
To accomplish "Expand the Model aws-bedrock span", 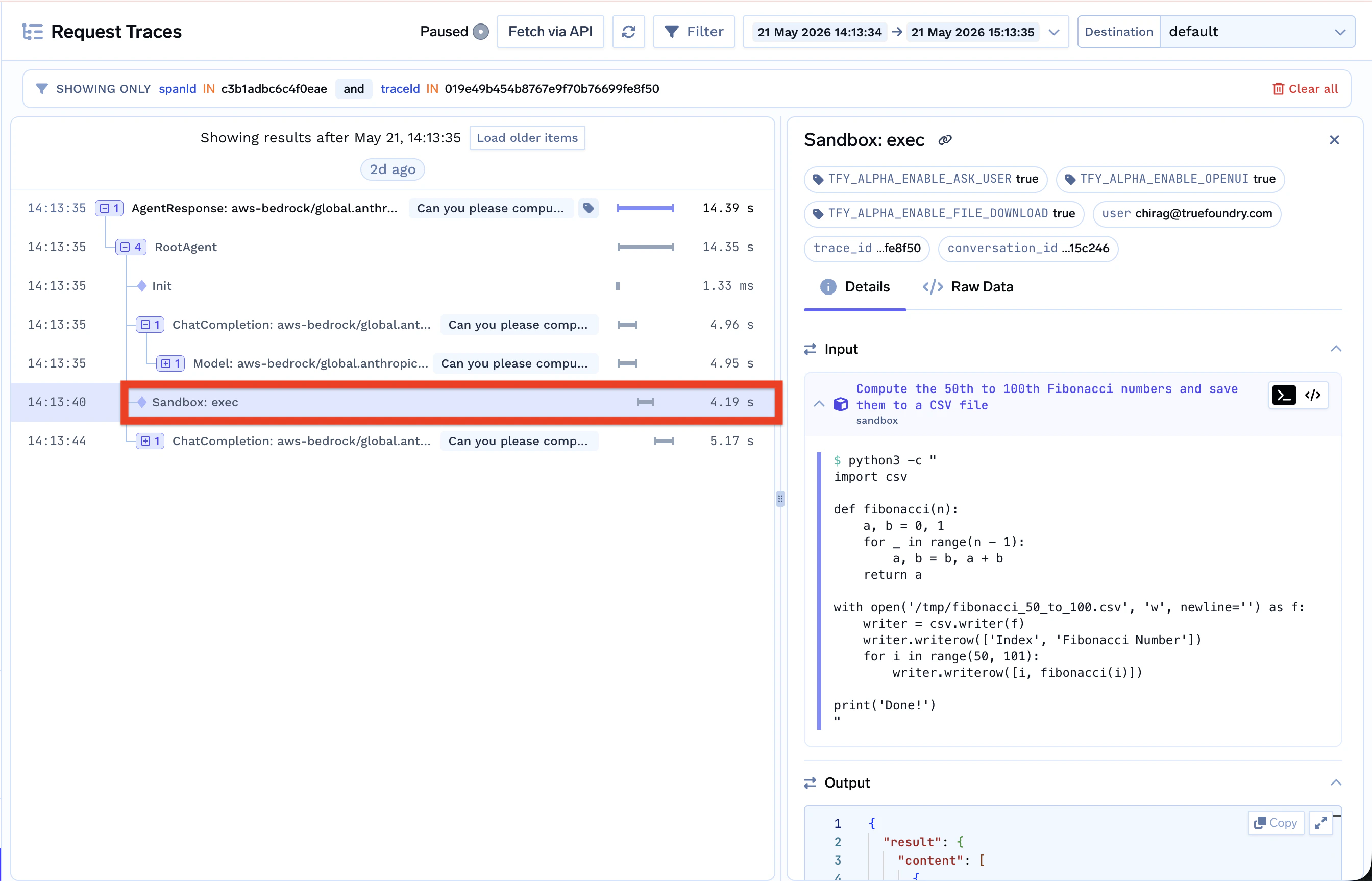I will tap(170, 363).
